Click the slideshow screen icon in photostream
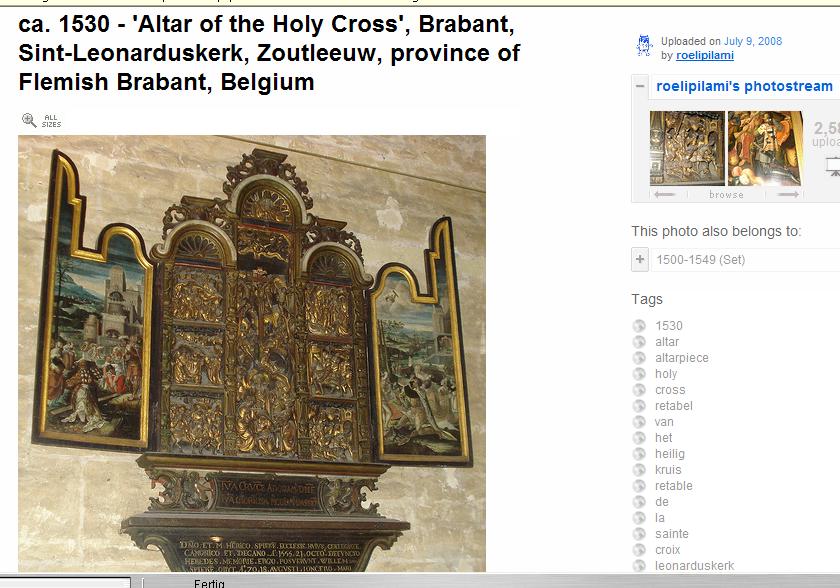Screen dimensions: 840x588 tap(832, 165)
